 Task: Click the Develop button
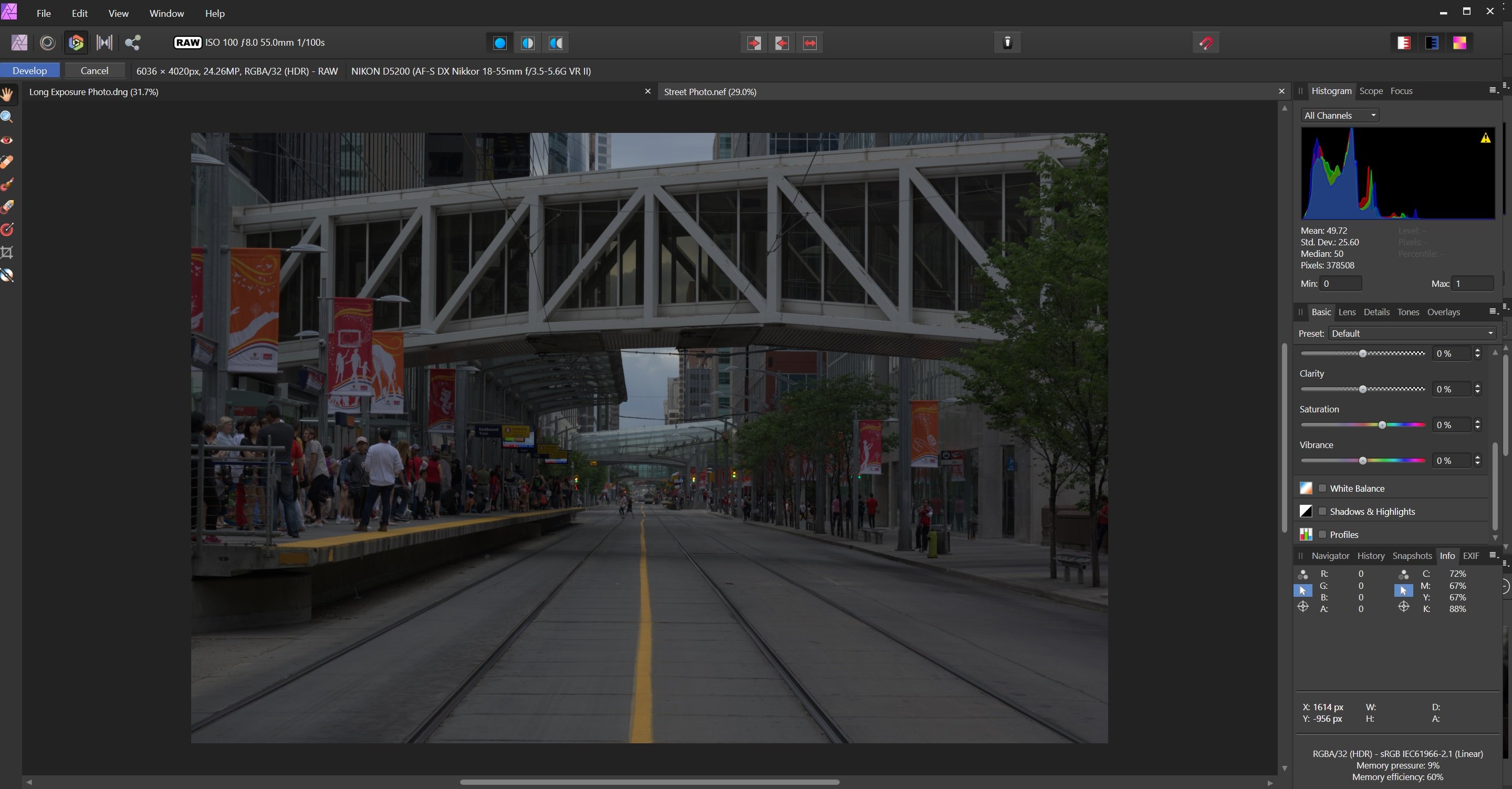pyautogui.click(x=30, y=70)
